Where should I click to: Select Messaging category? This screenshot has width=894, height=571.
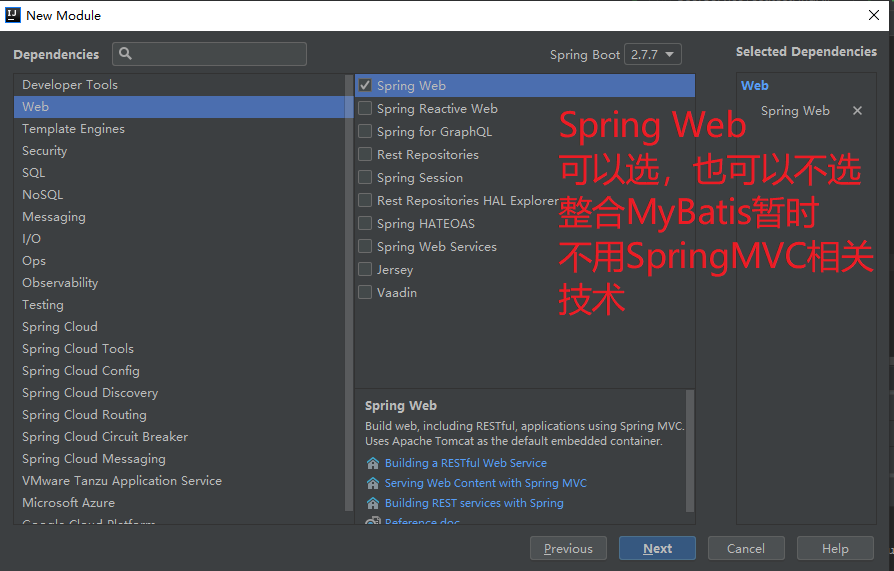pyautogui.click(x=180, y=217)
